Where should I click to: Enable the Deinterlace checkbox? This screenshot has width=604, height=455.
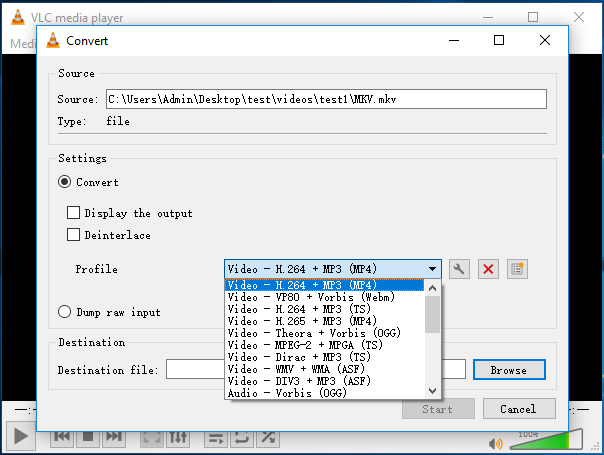(x=73, y=234)
